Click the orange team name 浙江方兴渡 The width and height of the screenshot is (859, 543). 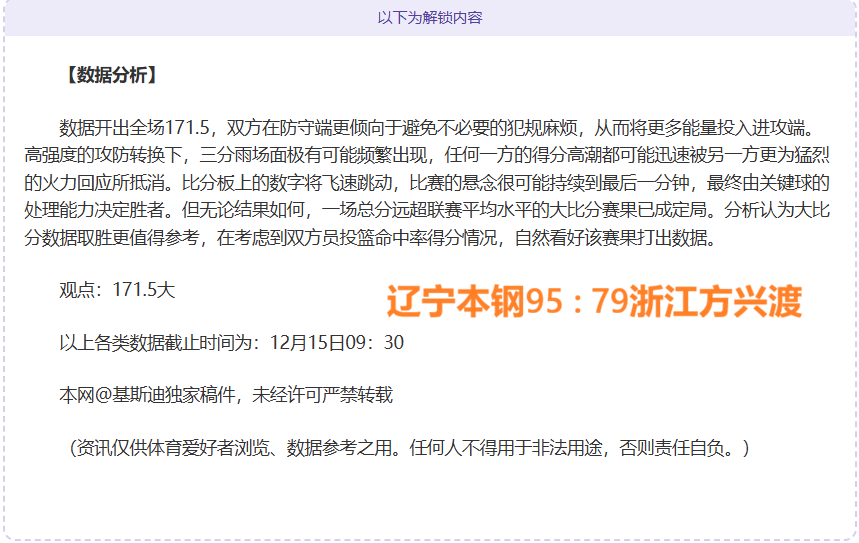coord(716,302)
